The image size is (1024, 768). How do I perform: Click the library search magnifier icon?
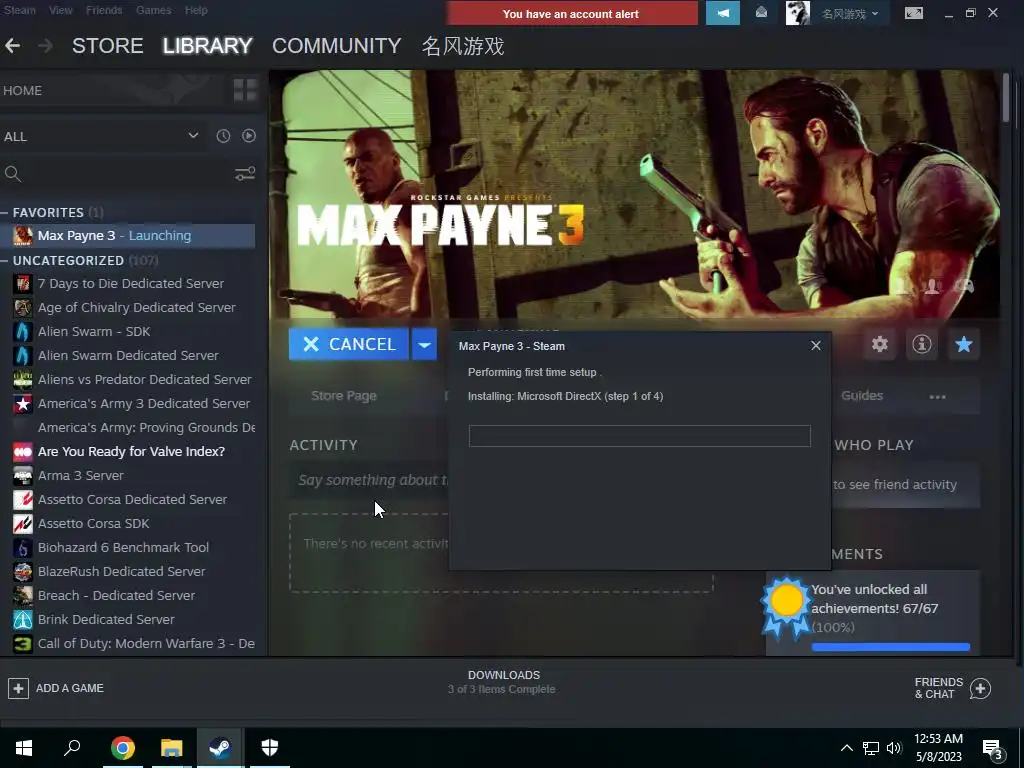(12, 174)
